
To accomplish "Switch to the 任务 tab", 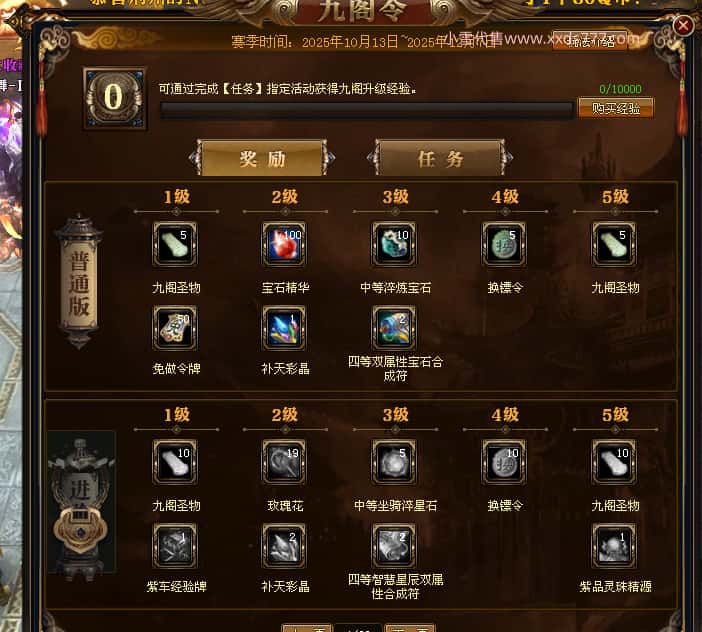I will (x=440, y=158).
